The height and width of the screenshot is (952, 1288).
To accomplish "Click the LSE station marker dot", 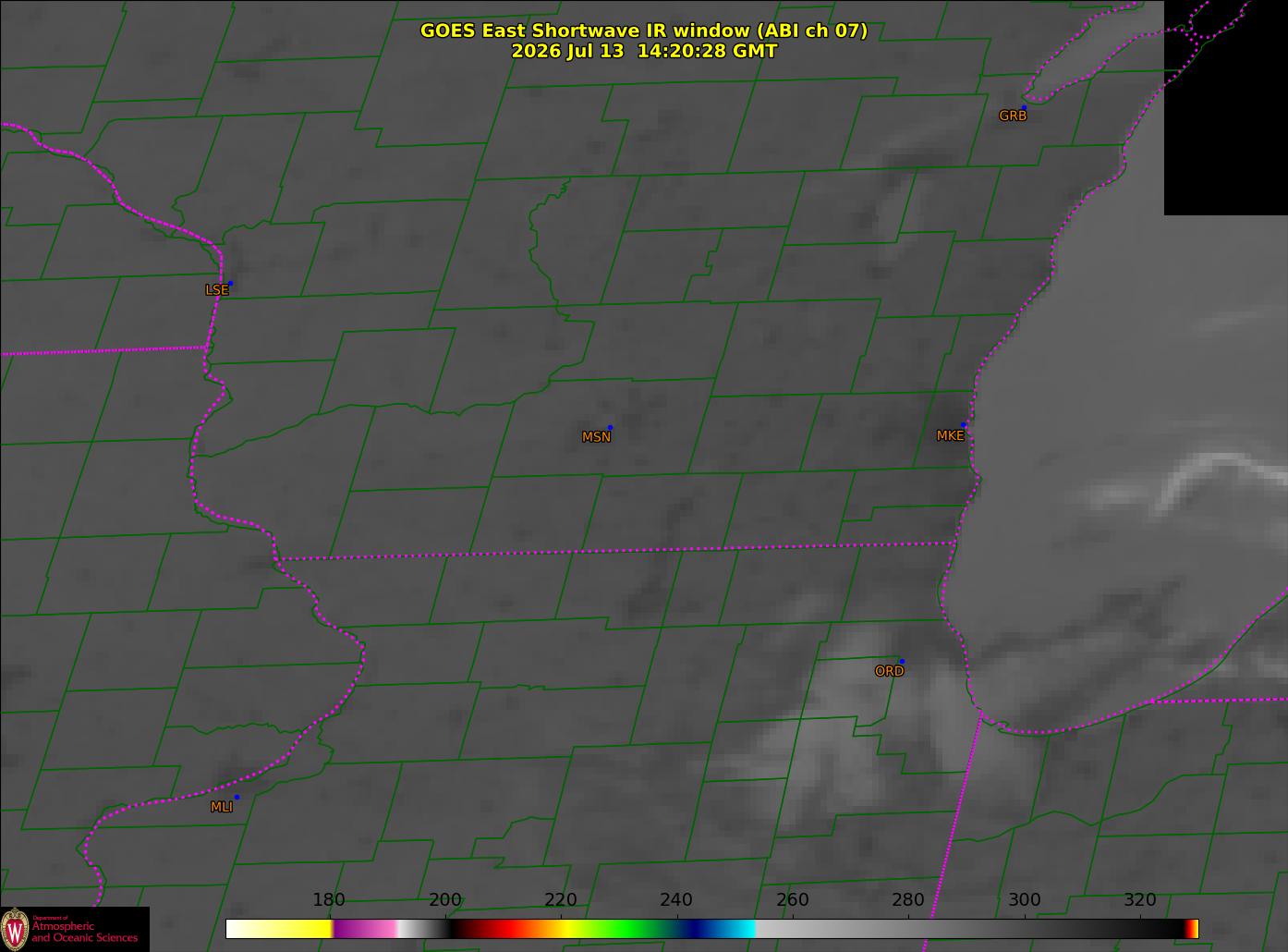I will (230, 283).
